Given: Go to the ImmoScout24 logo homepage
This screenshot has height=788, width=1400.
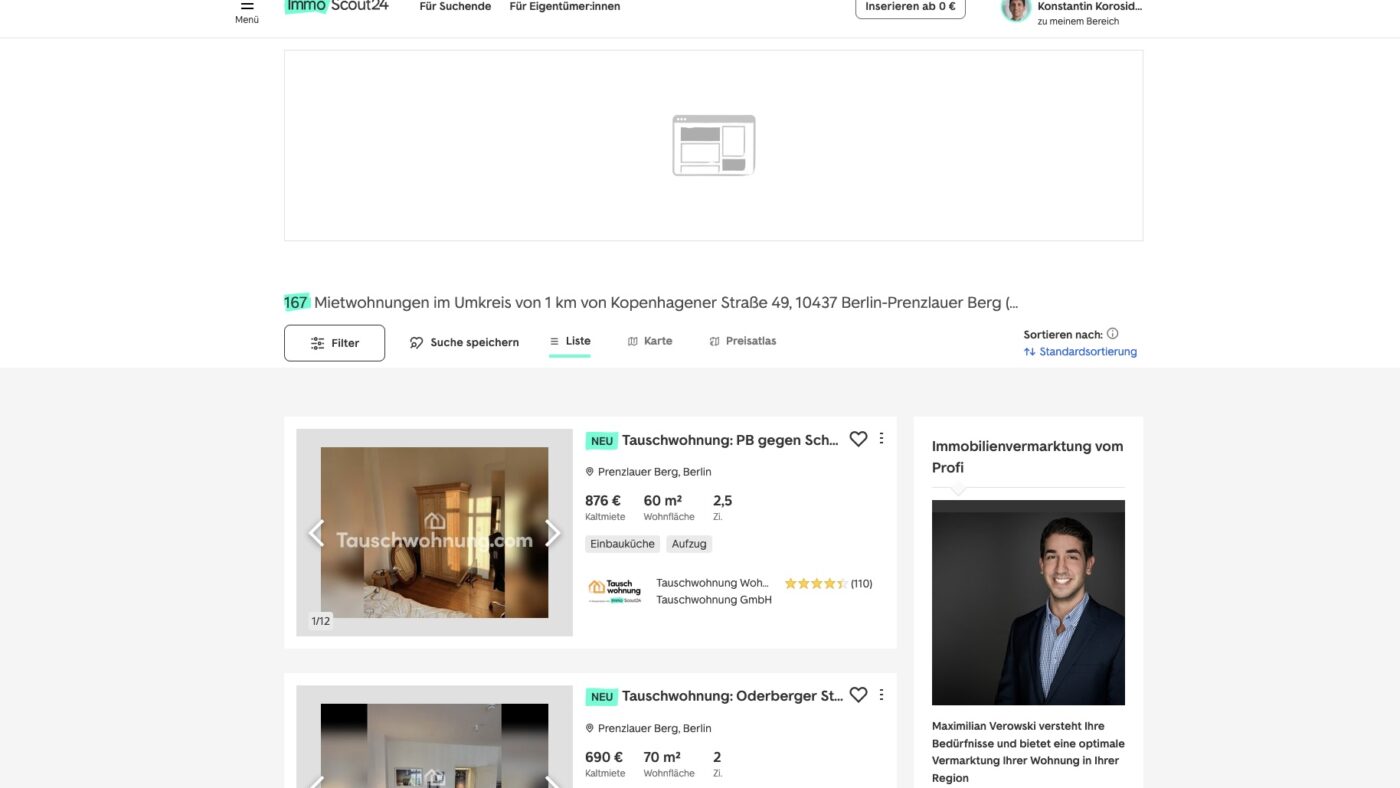Looking at the screenshot, I should [336, 6].
